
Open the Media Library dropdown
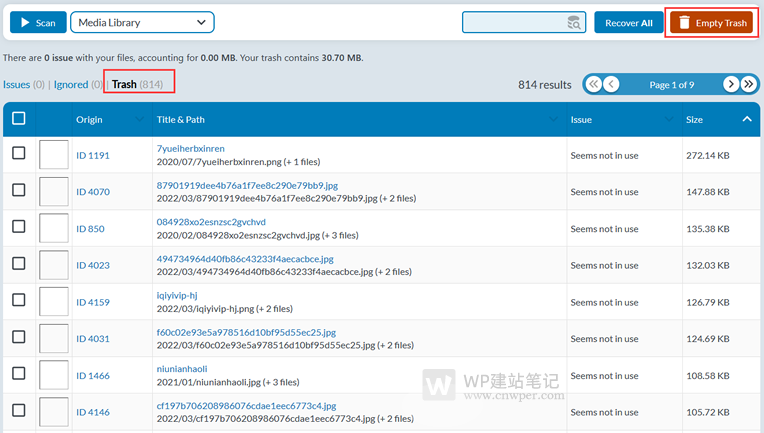(x=142, y=23)
